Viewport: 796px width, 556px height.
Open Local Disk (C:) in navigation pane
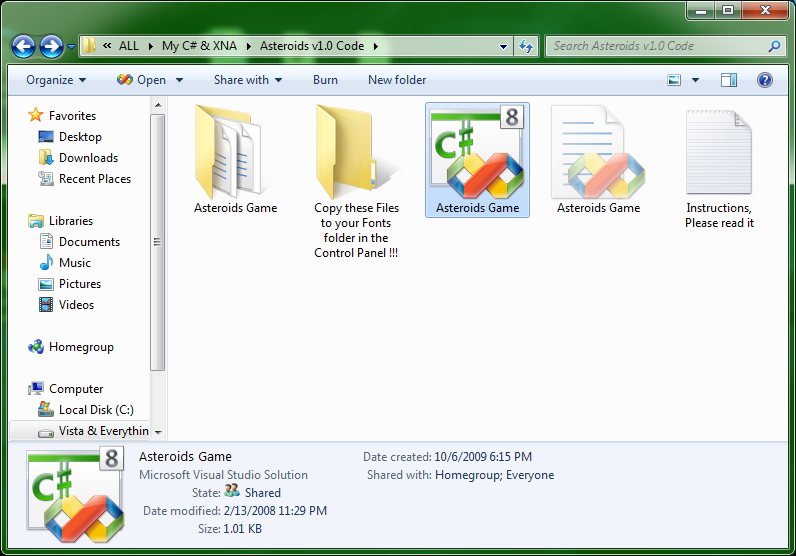[95, 410]
